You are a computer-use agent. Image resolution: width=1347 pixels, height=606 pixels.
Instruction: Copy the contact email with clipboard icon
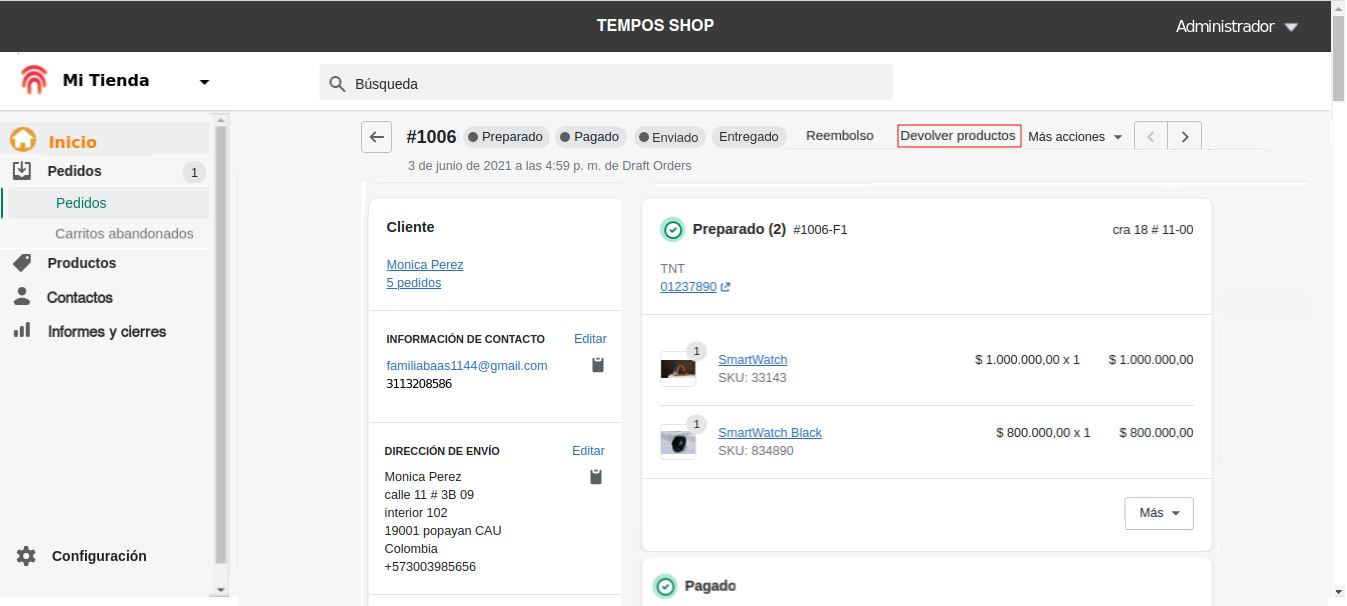click(x=598, y=365)
